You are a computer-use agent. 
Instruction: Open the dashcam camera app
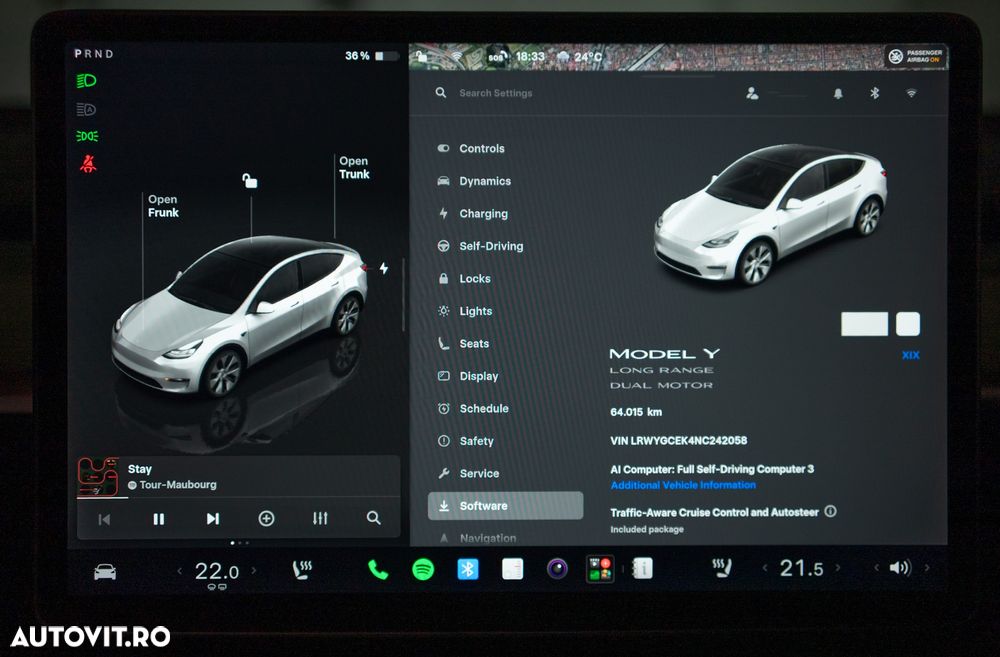[x=557, y=568]
